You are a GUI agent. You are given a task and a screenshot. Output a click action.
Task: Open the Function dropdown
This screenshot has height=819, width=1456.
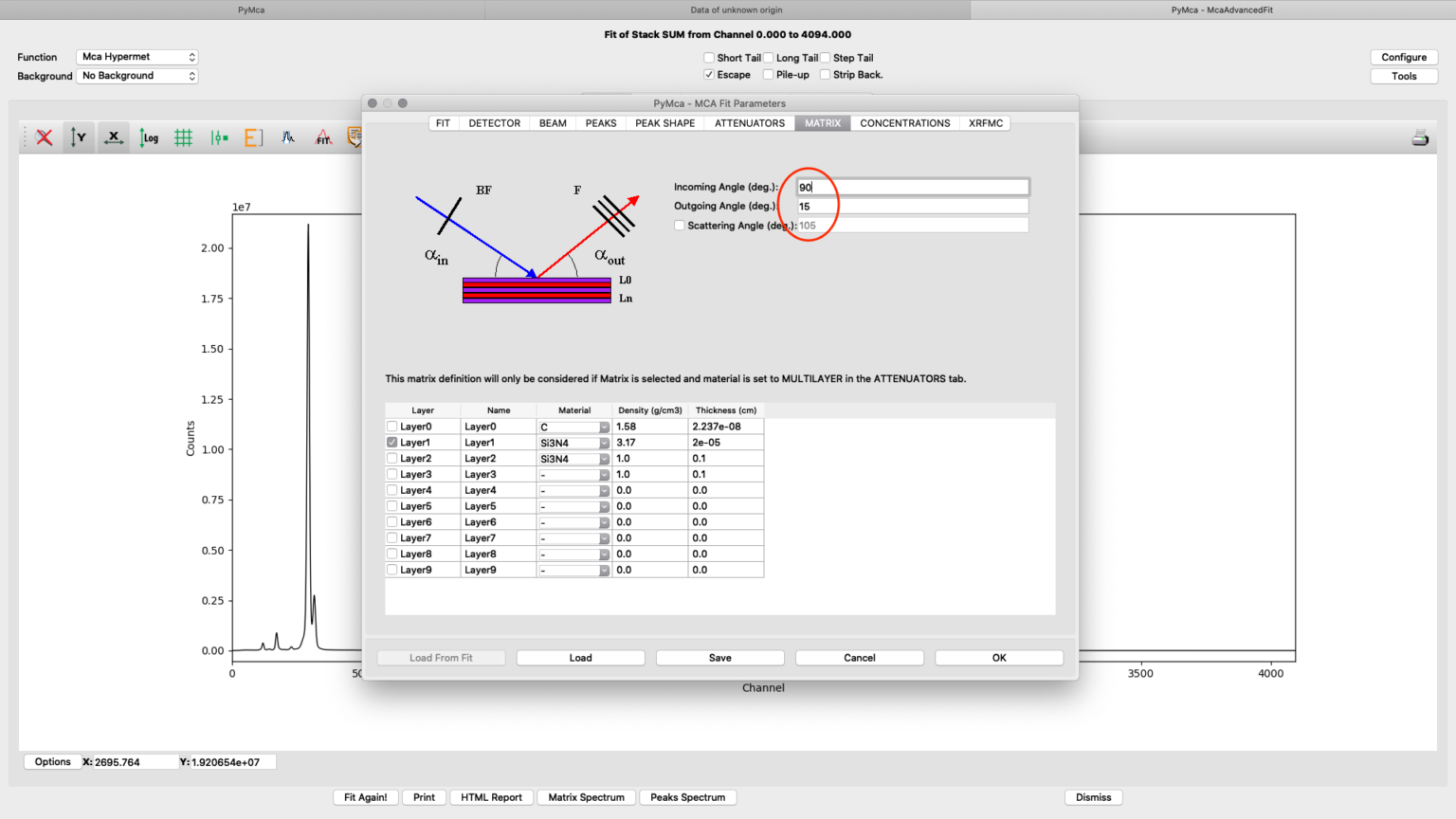[x=136, y=56]
